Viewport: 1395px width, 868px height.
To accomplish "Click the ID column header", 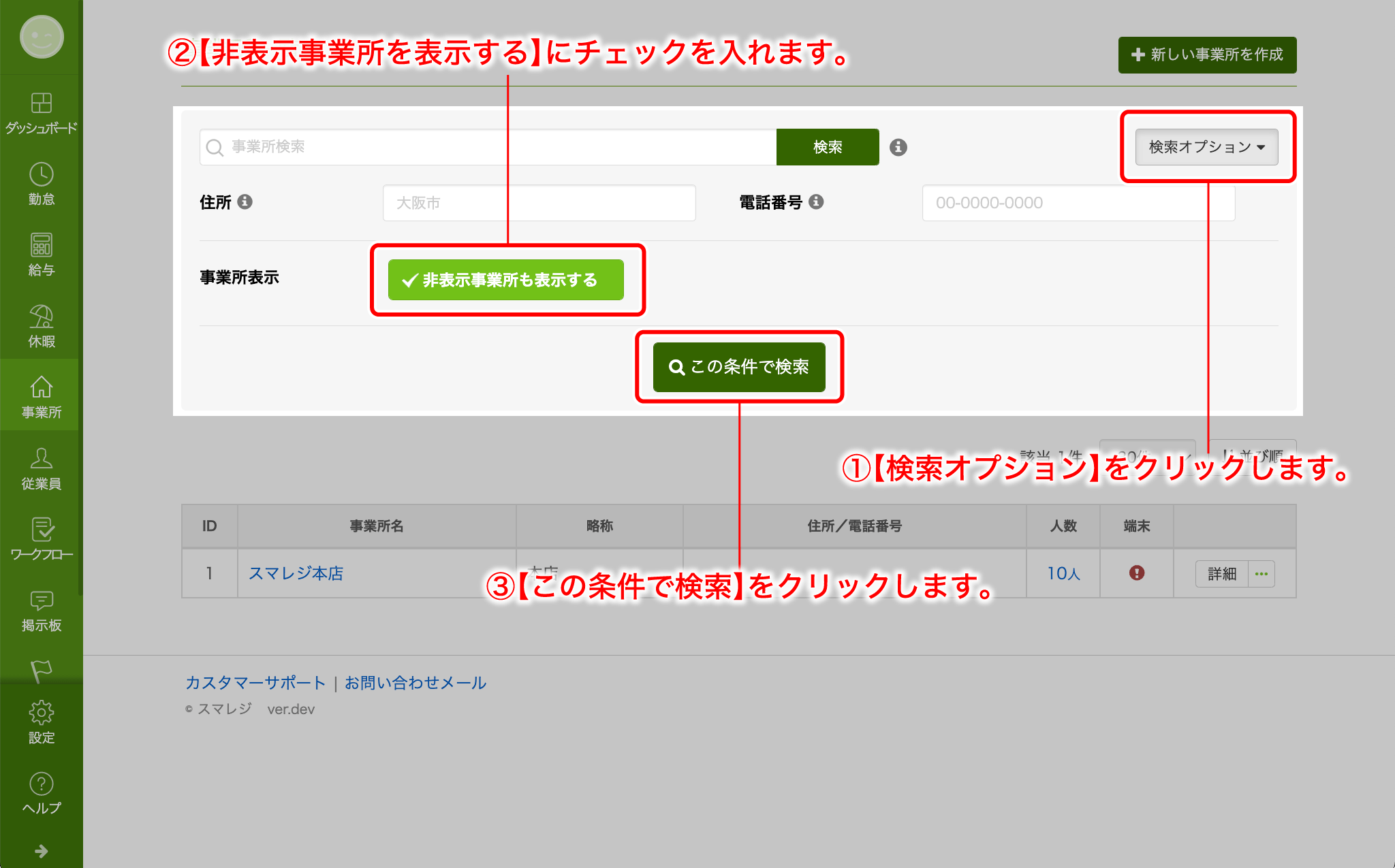I will point(209,526).
